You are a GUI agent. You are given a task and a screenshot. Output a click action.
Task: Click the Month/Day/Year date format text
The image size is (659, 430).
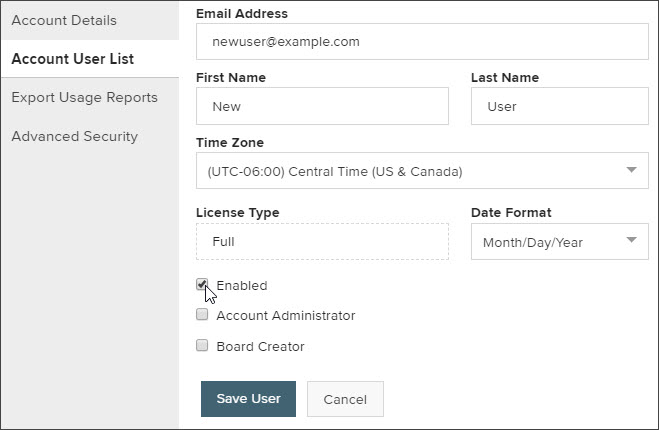533,243
